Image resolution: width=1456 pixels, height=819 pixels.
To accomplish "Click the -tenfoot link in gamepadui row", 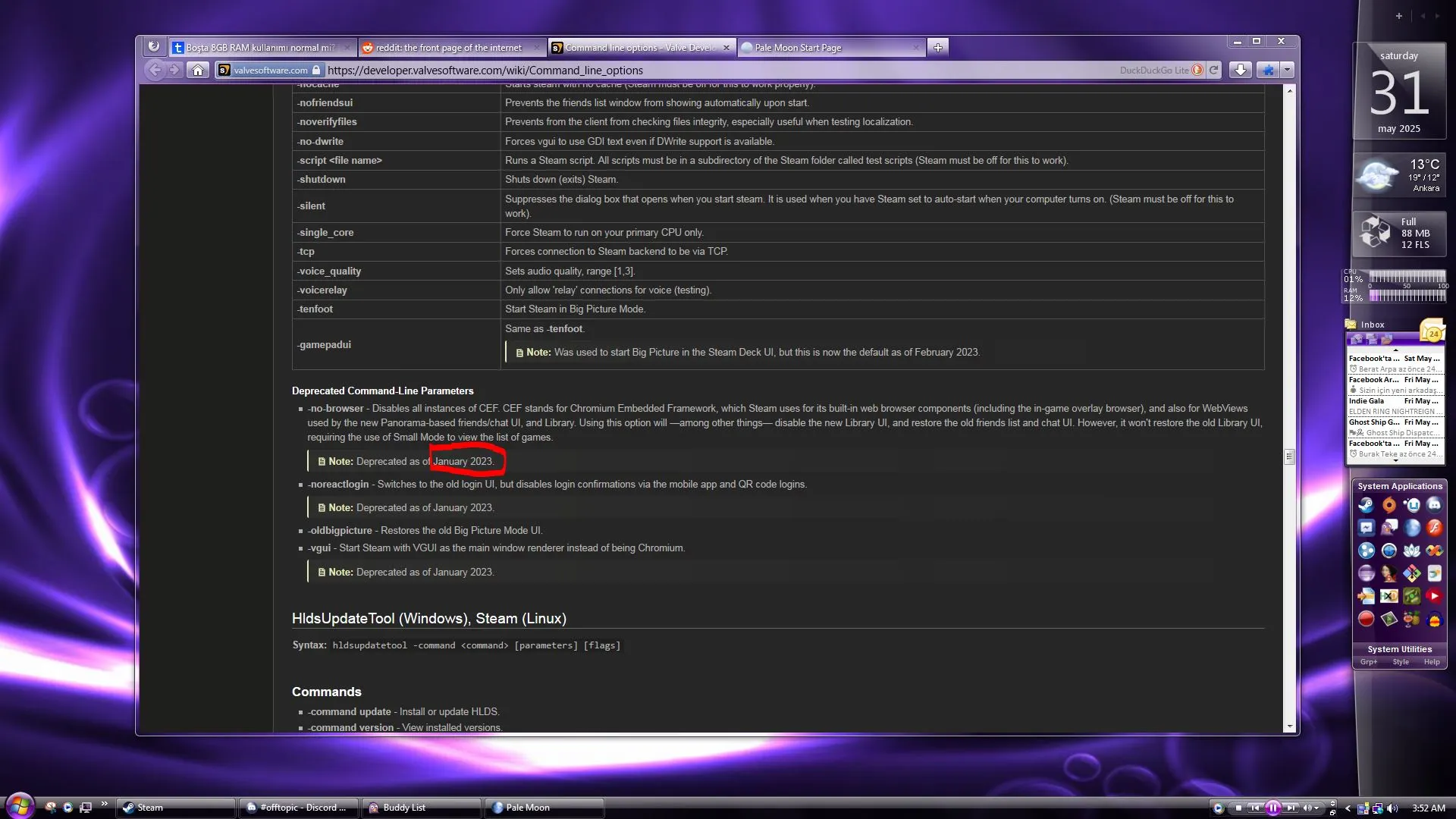I will click(x=566, y=328).
